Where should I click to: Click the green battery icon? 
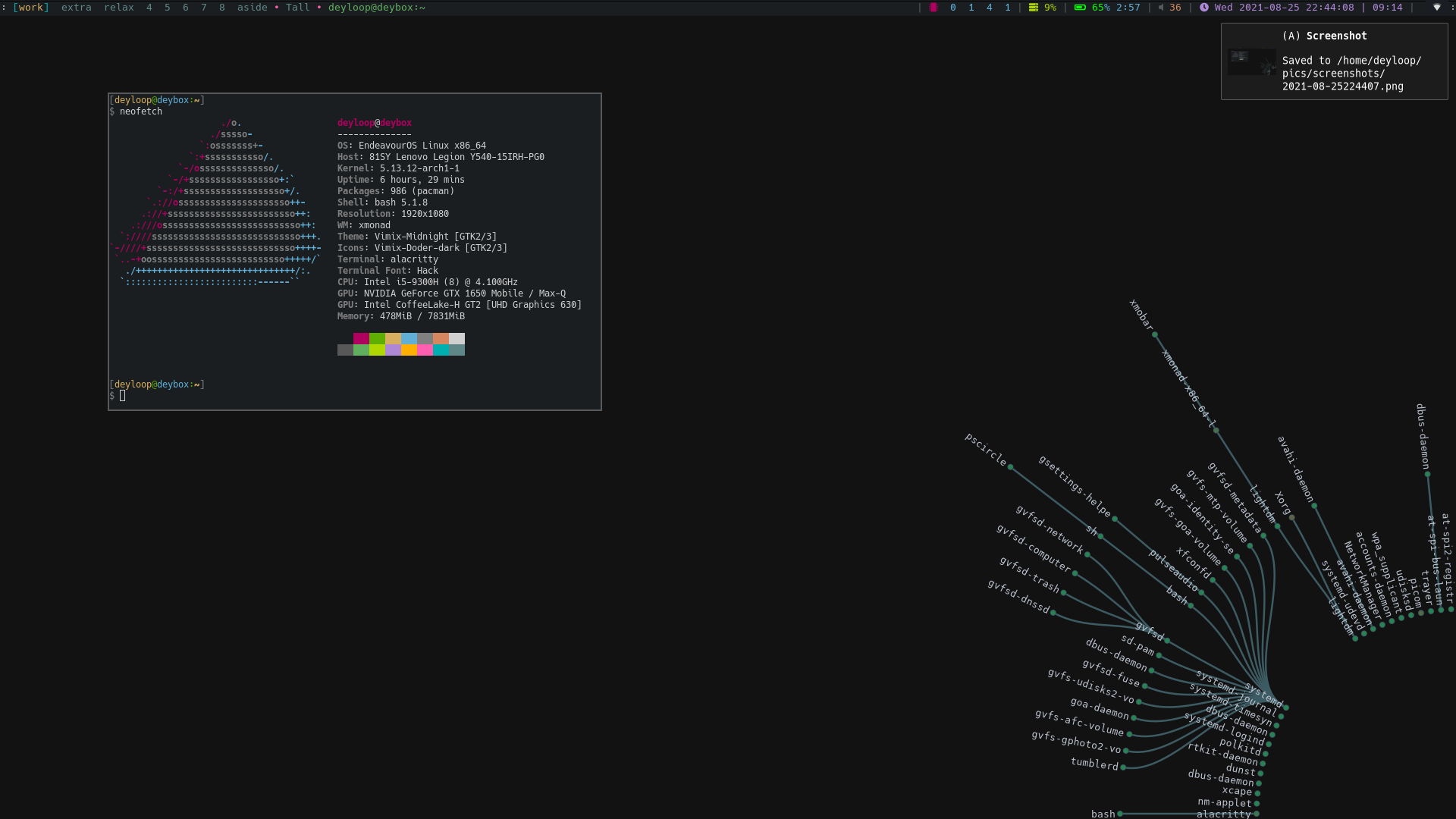(1080, 8)
